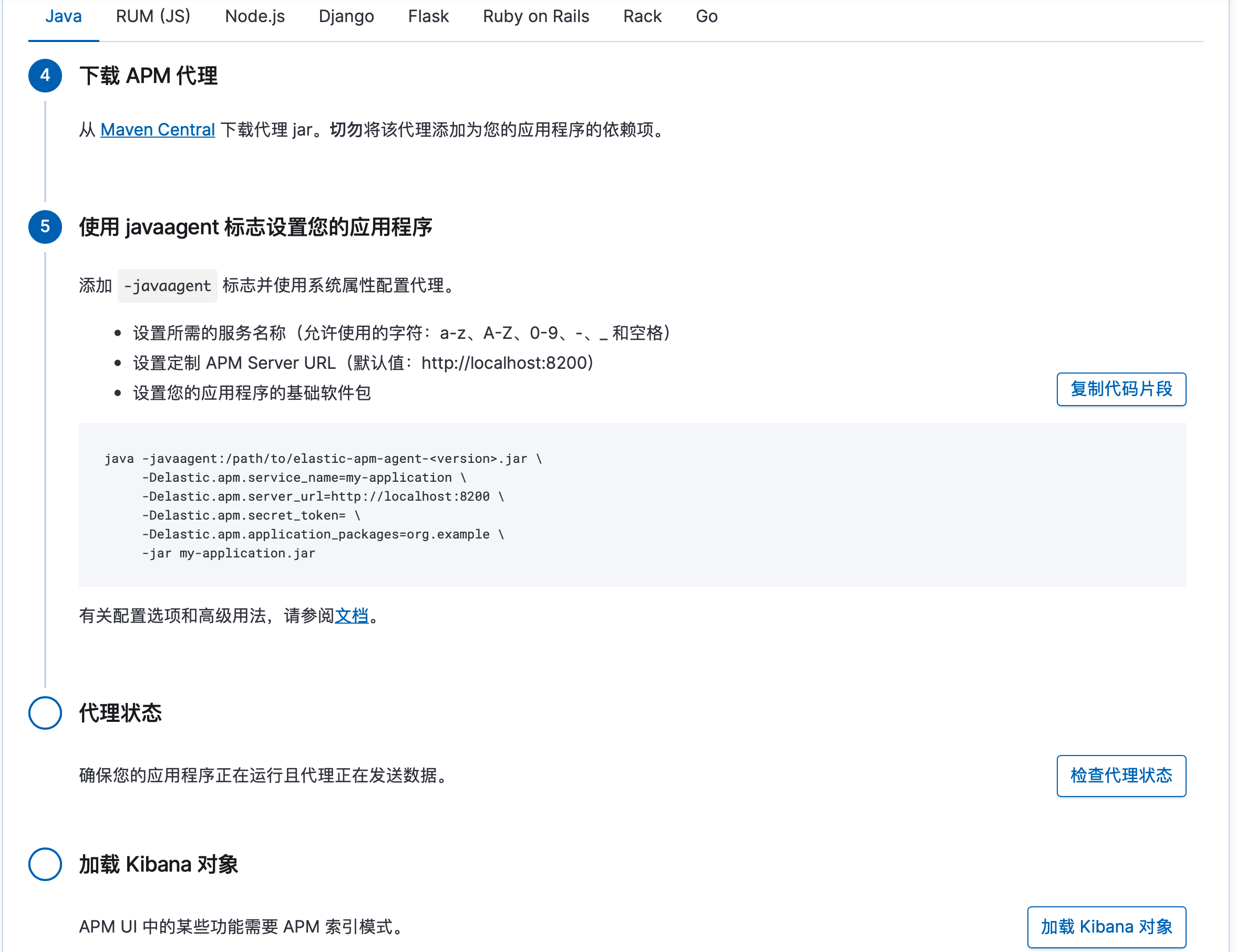Click the 使用 javaagent 标志 step heading
The width and height of the screenshot is (1236, 952).
(255, 227)
